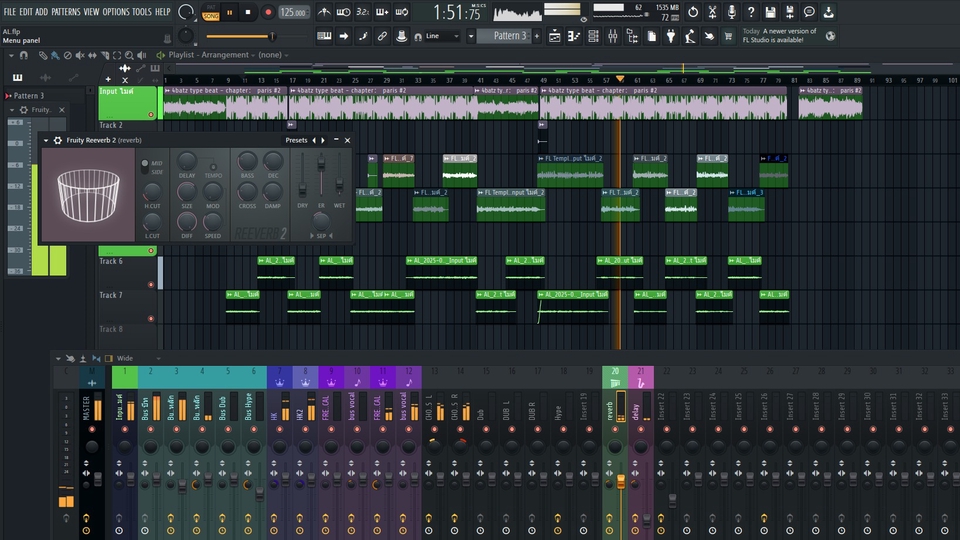The width and height of the screenshot is (960, 540).
Task: Stop playback with the stop button
Action: coord(248,12)
